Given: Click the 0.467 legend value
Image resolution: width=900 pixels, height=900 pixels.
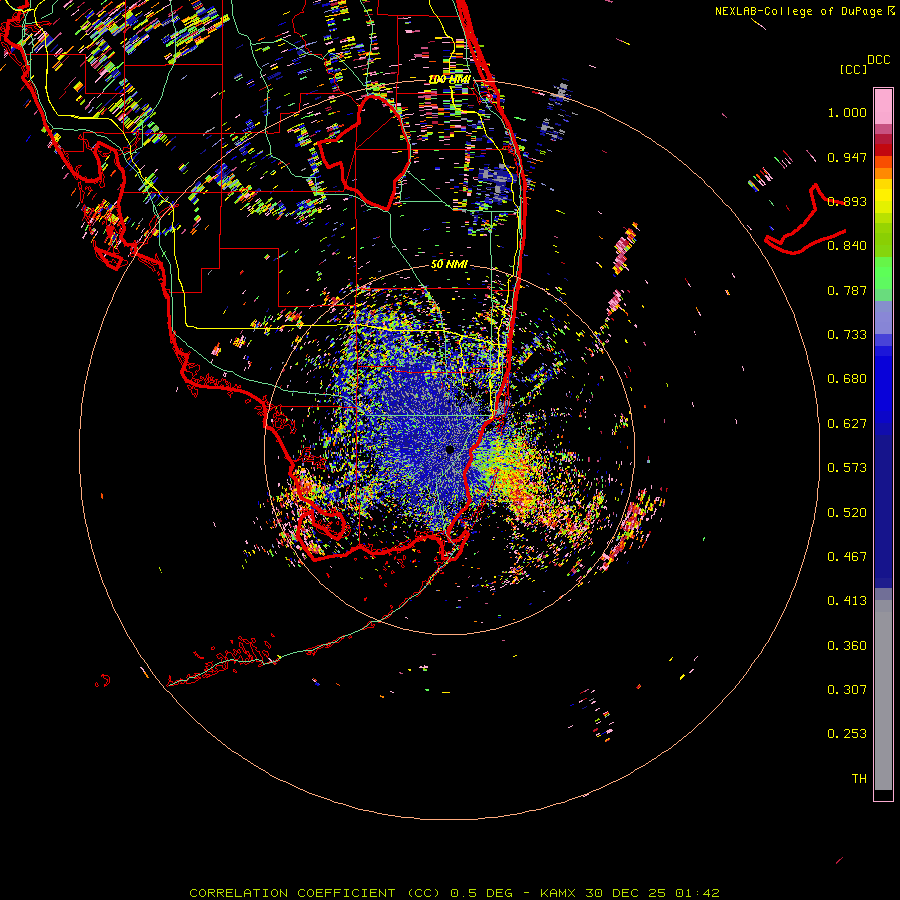Looking at the screenshot, I should click(847, 557).
